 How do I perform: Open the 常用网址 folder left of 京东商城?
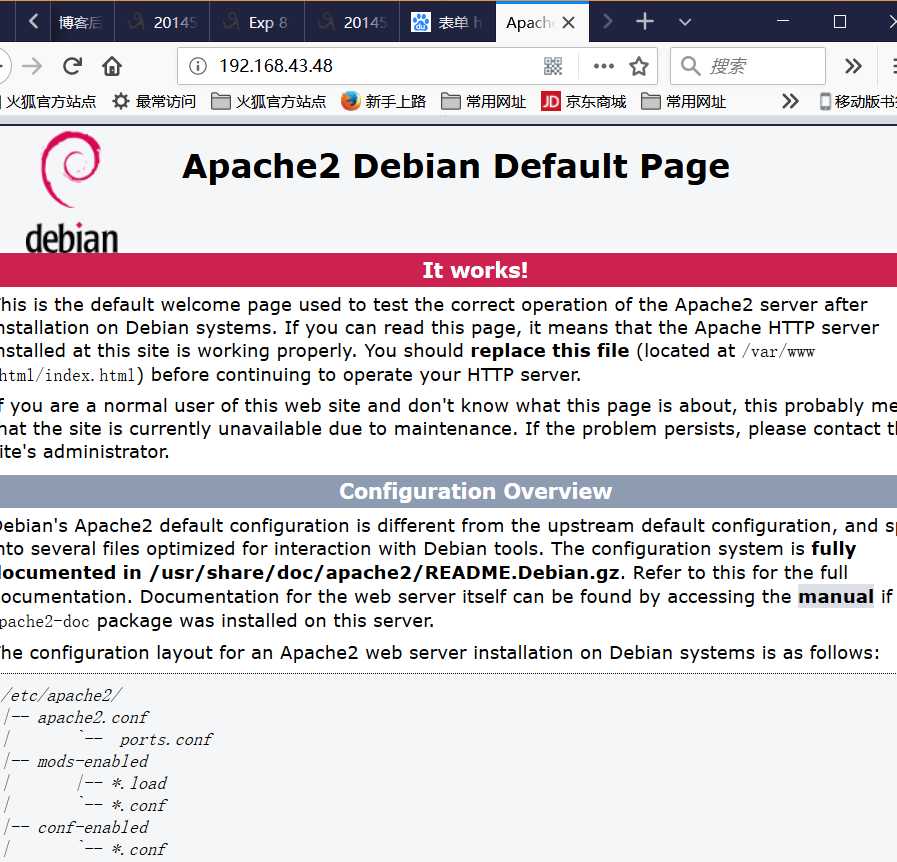pos(484,102)
